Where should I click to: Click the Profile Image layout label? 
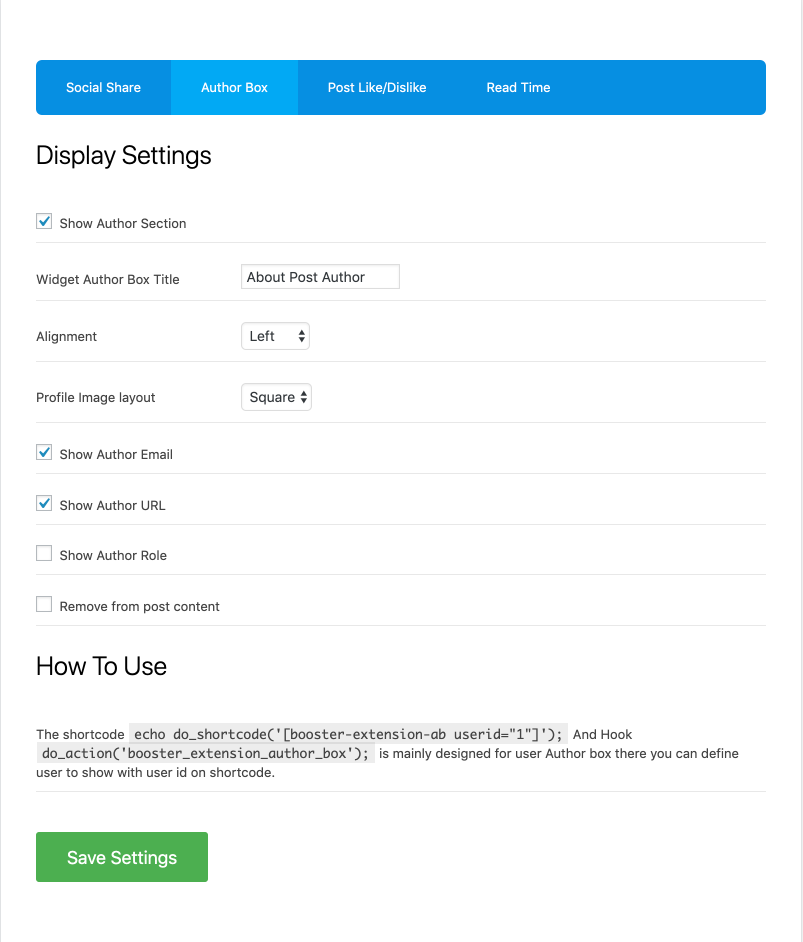coord(96,397)
